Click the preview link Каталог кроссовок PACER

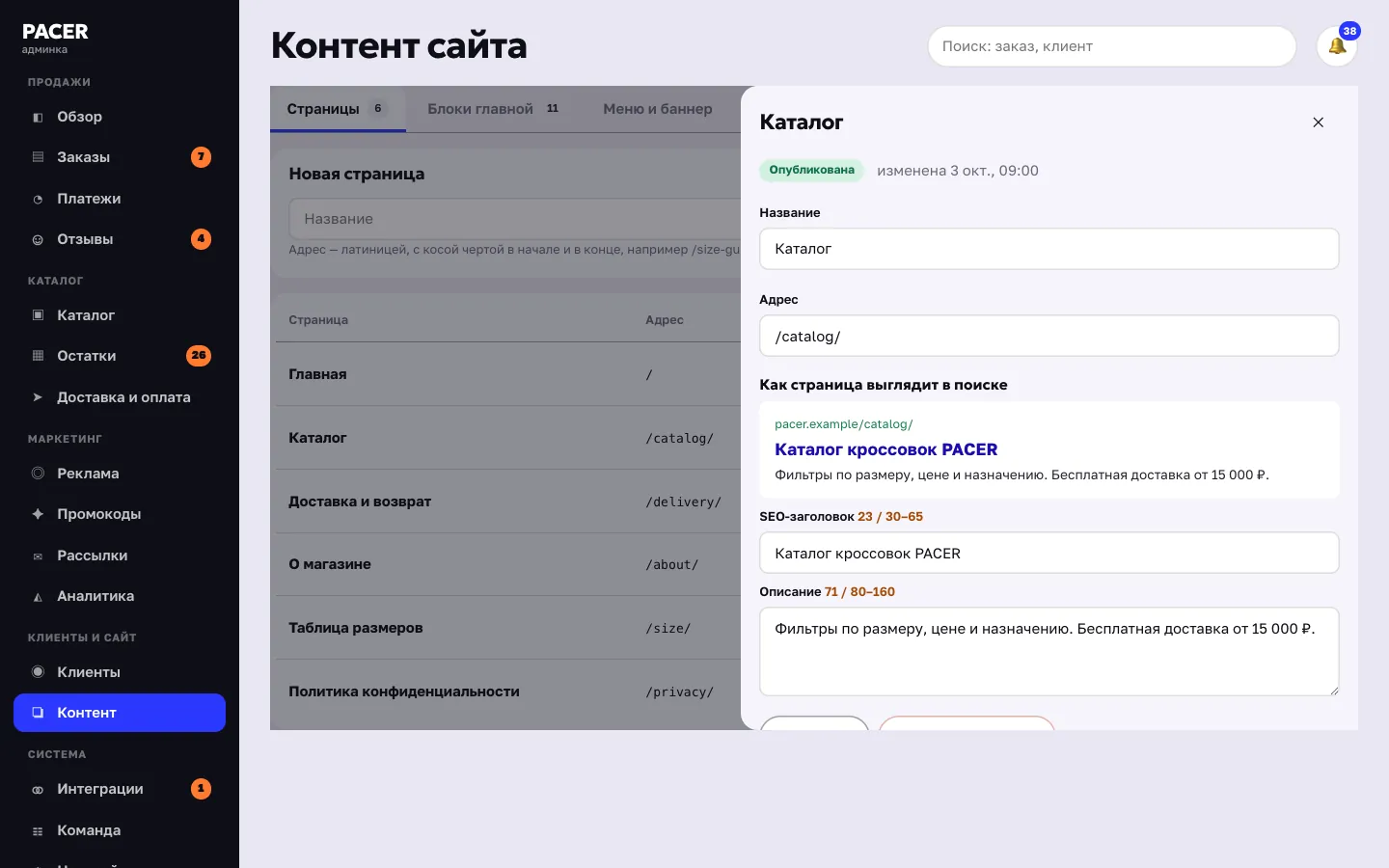(886, 449)
